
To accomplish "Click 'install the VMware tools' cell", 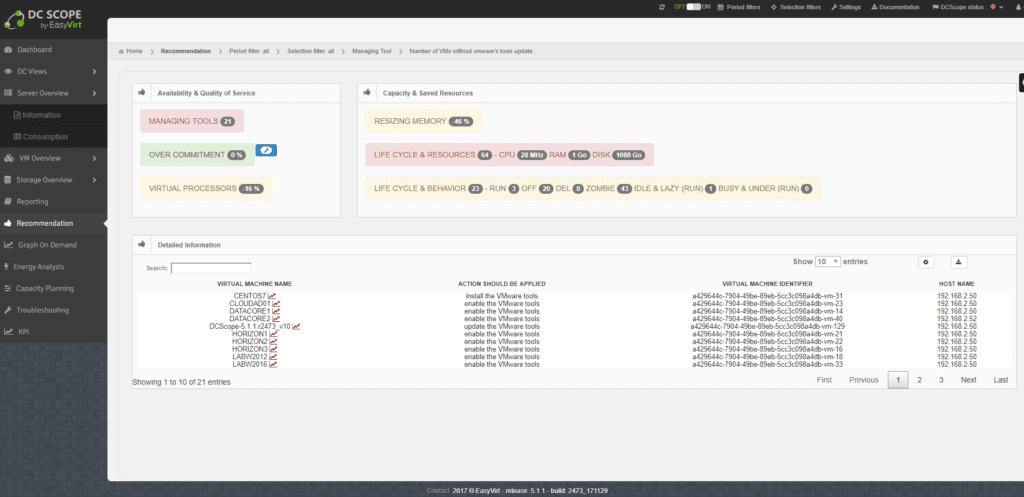I will click(x=502, y=296).
